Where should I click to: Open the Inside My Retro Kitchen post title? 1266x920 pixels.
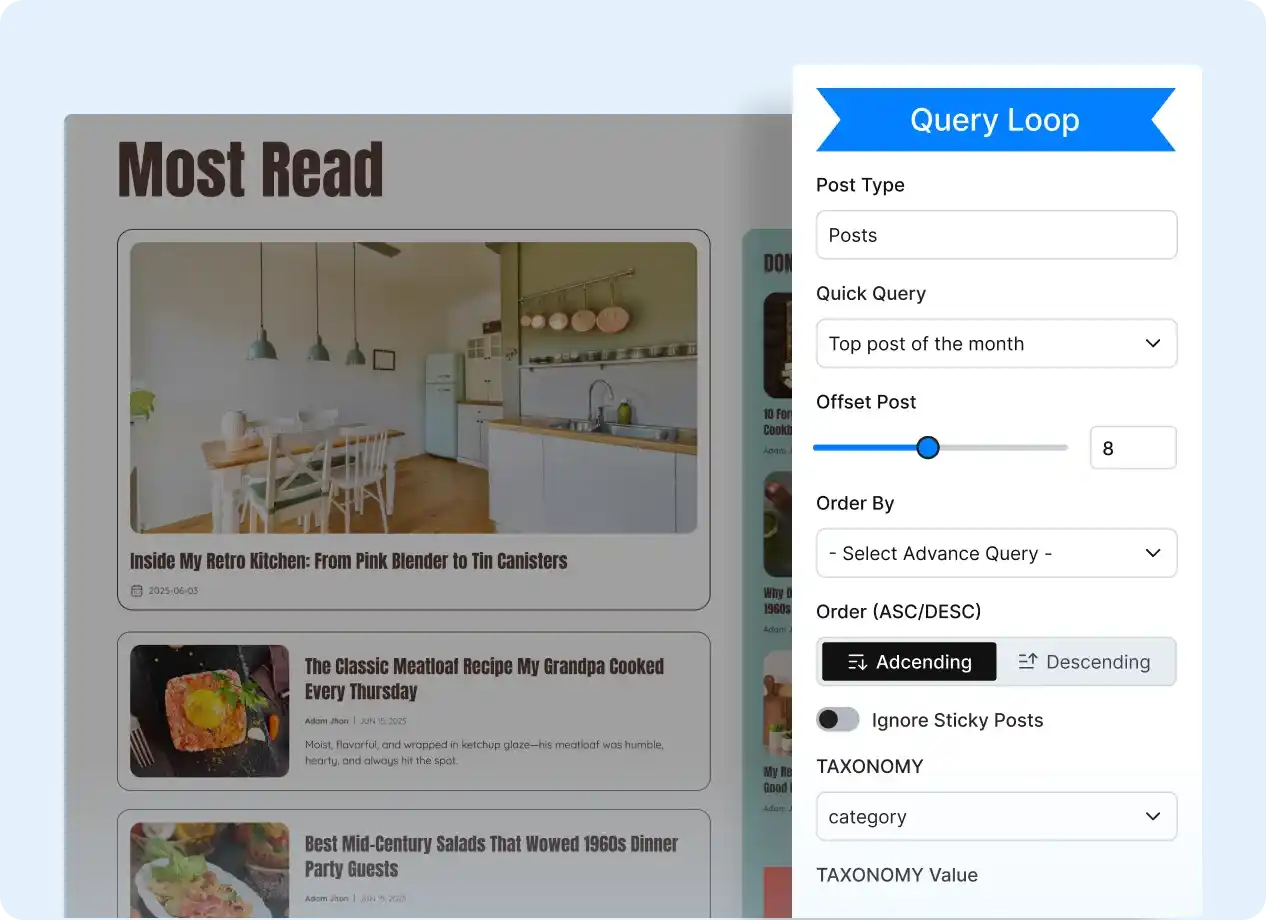pos(348,561)
